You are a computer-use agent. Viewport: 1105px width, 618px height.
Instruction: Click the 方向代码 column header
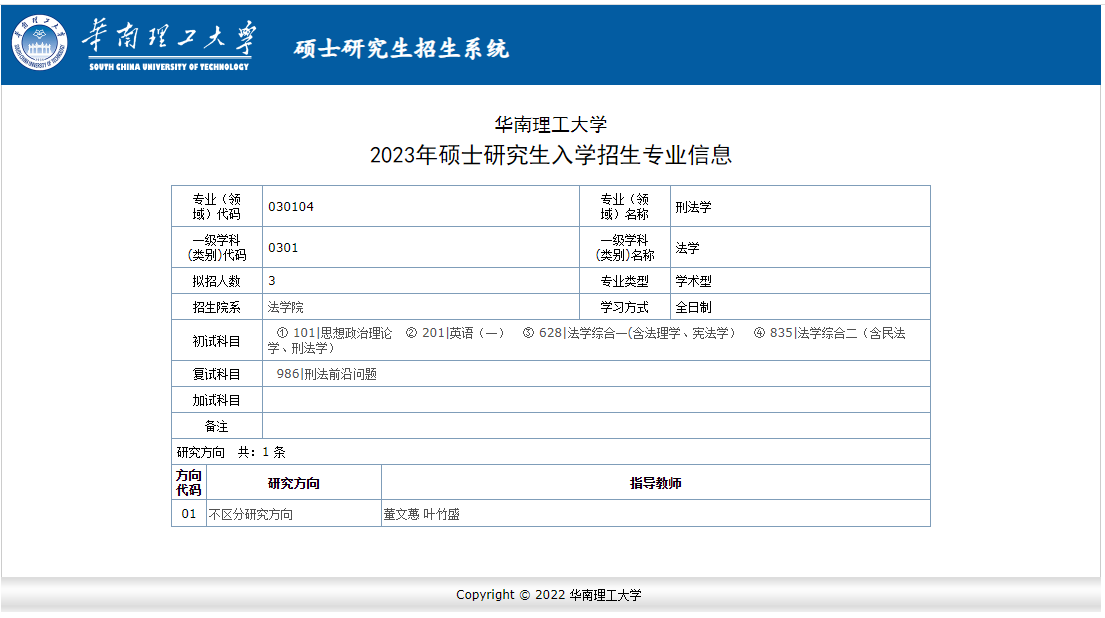pyautogui.click(x=189, y=482)
